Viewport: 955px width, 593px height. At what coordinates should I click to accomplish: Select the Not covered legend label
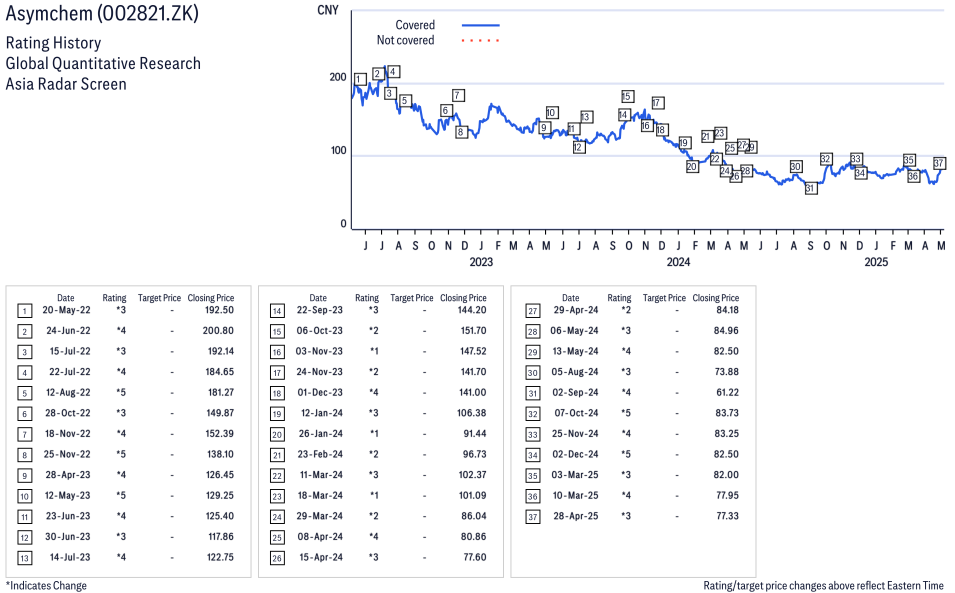[406, 40]
